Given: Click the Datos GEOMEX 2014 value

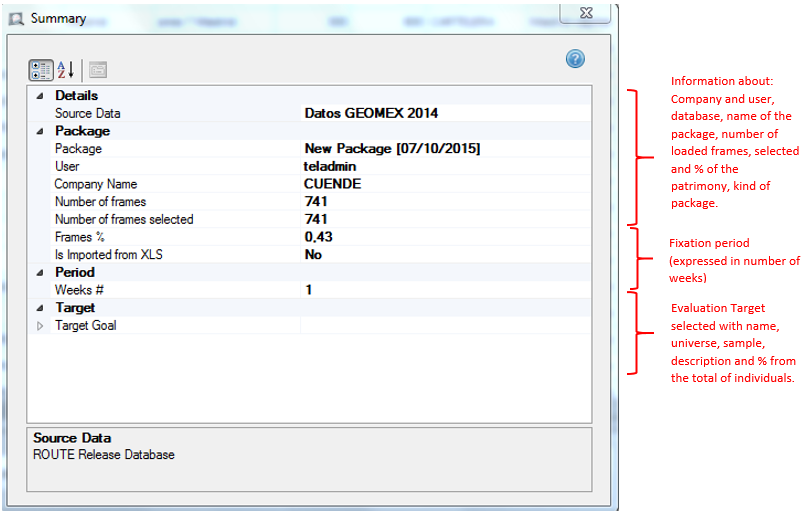Looking at the screenshot, I should (371, 114).
